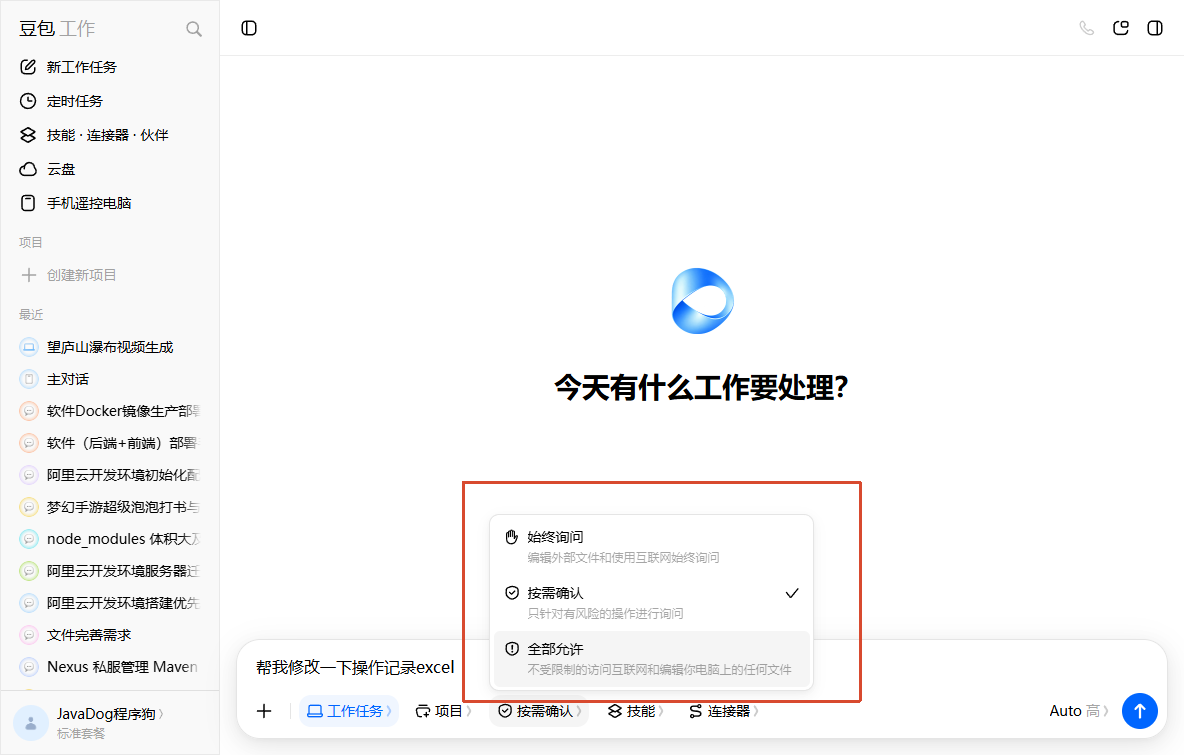Click the plus icon beside 创建新项目
The image size is (1184, 755).
tap(29, 275)
